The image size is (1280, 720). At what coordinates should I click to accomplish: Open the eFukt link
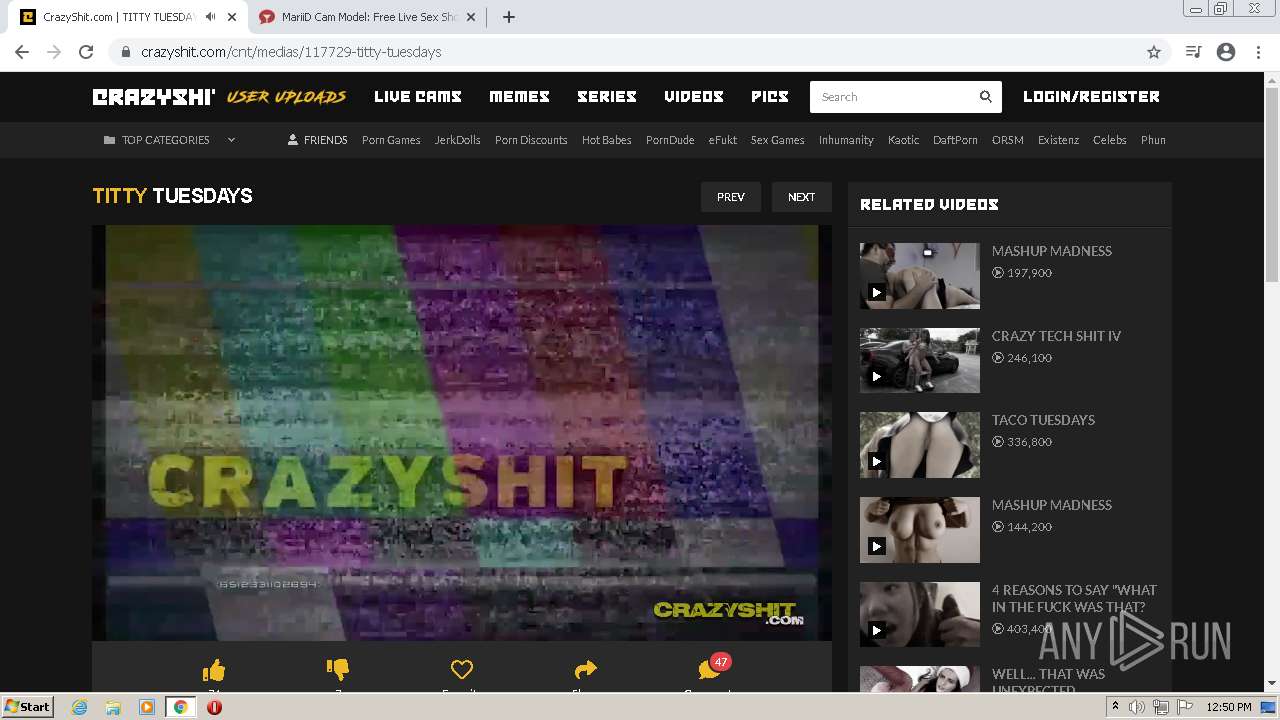pos(723,140)
